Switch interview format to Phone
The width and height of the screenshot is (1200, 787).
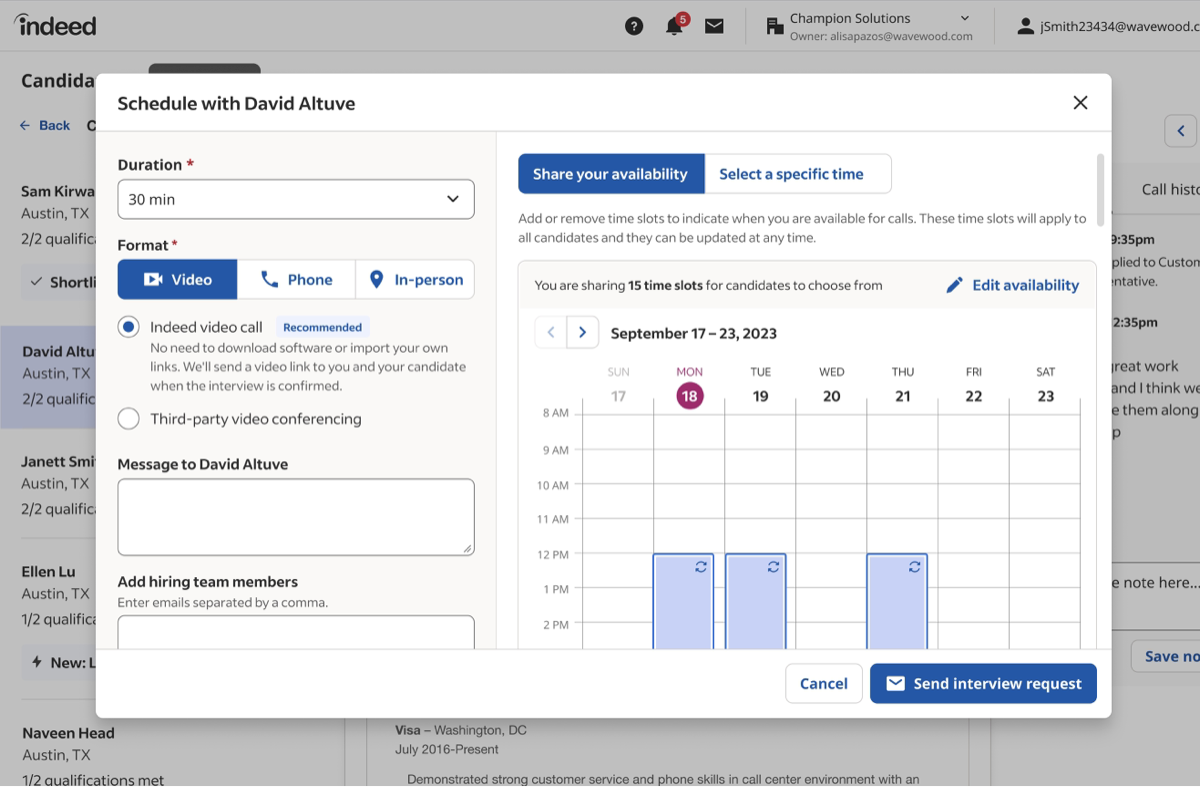coord(296,279)
